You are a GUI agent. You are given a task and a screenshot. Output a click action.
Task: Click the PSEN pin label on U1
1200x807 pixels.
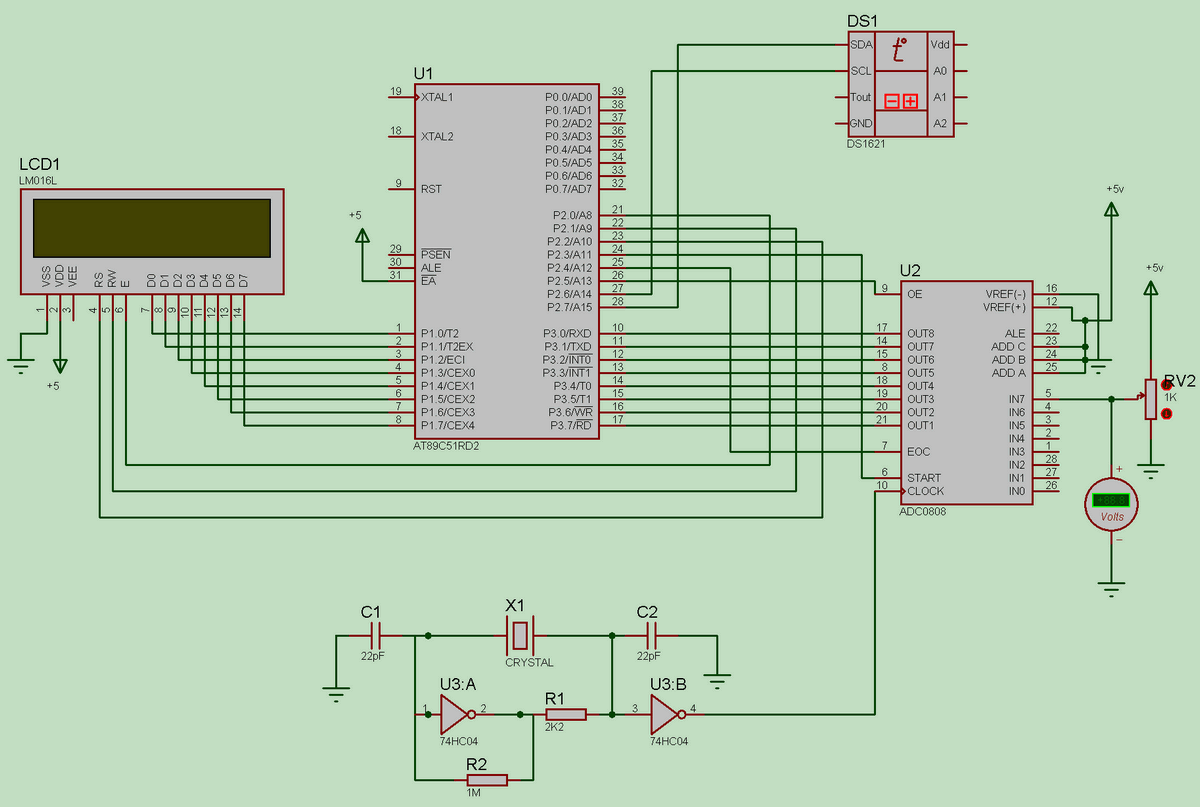tap(435, 255)
